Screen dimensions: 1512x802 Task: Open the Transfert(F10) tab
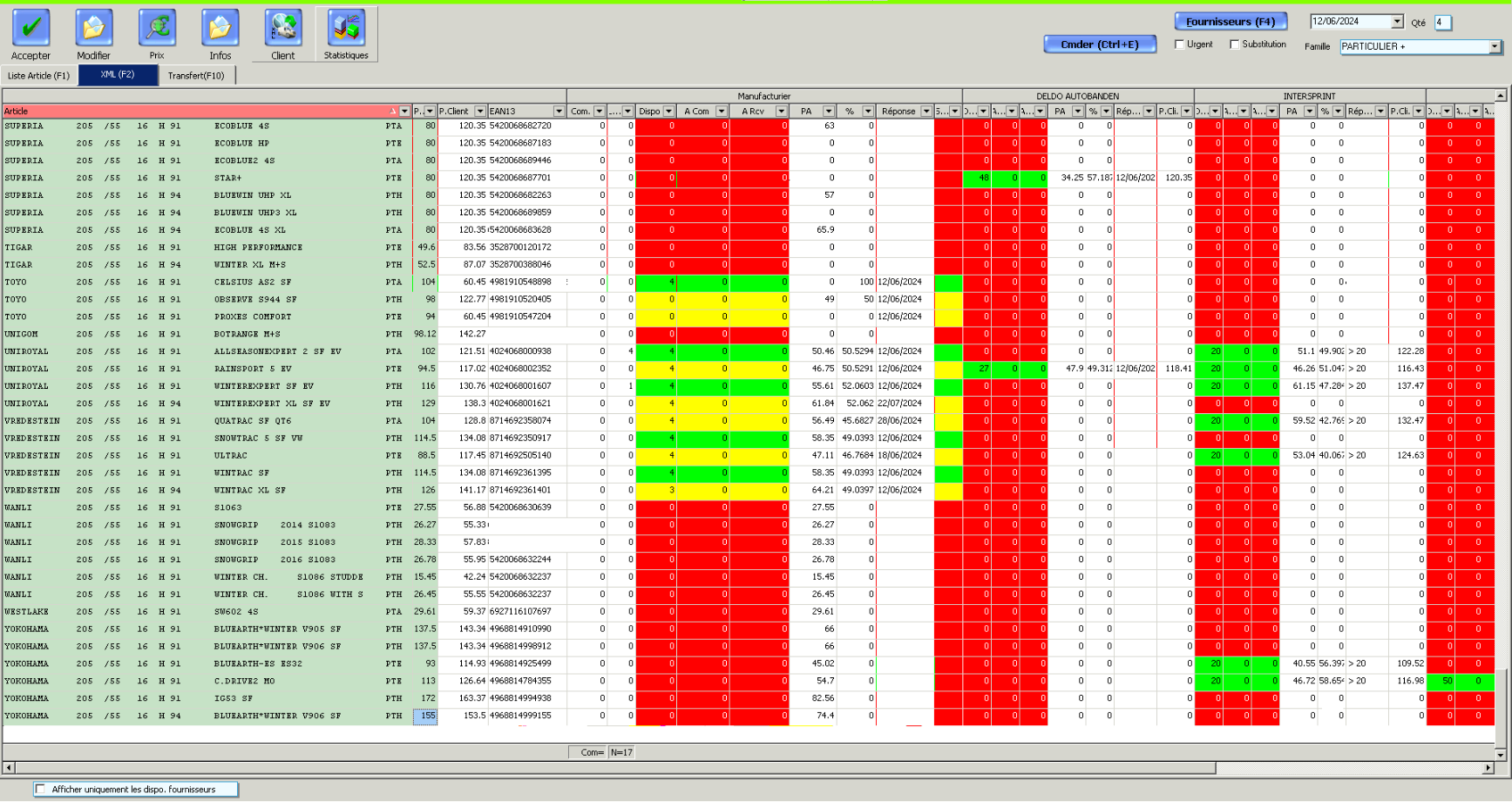tap(196, 76)
